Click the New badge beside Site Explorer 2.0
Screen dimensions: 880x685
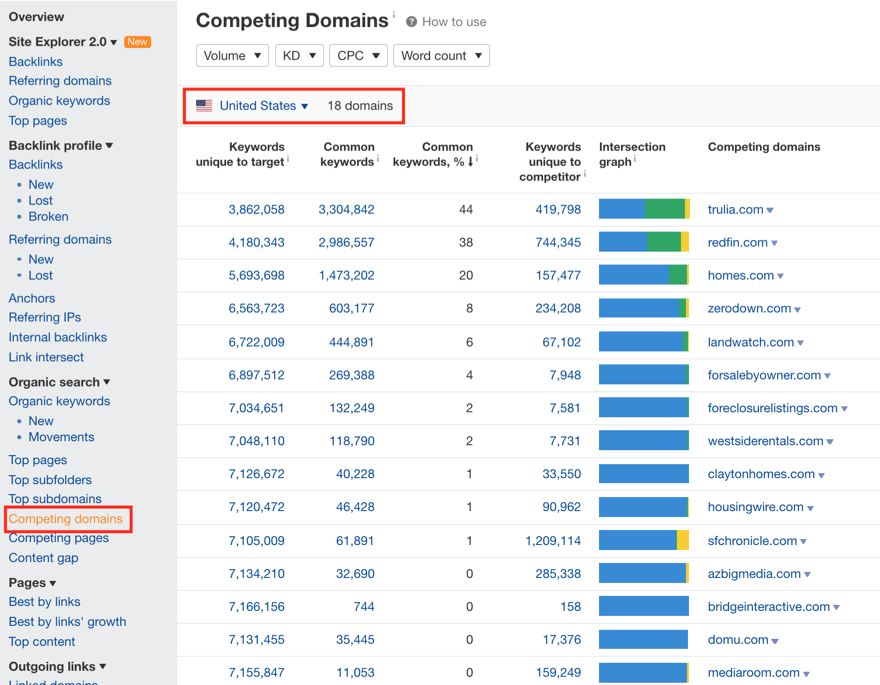(137, 42)
